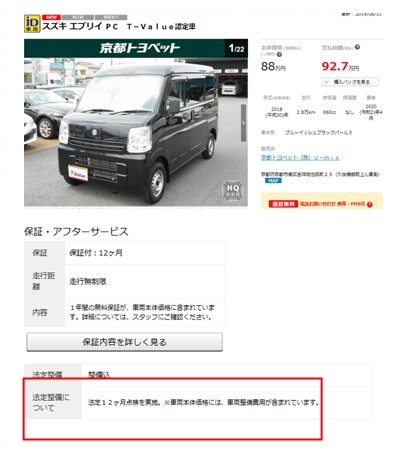The height and width of the screenshot is (459, 410).
Task: Click the スズキ エブリイ PC title
Action: pos(80,27)
